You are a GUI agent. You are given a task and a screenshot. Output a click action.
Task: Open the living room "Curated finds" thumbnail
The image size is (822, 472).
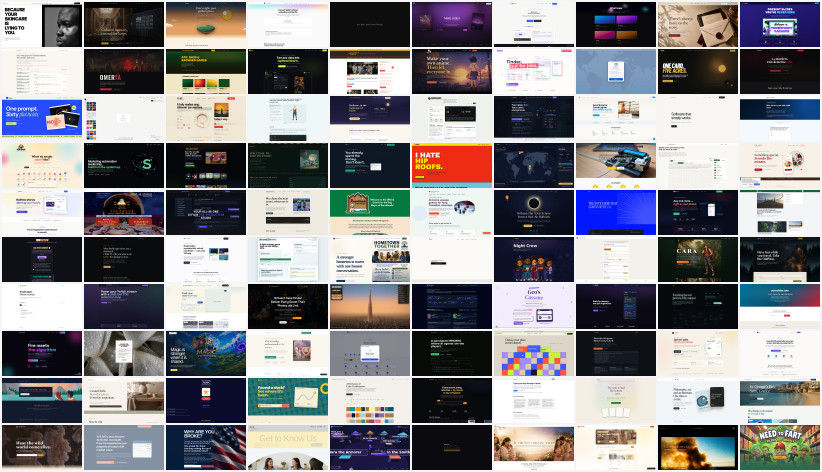(124, 400)
